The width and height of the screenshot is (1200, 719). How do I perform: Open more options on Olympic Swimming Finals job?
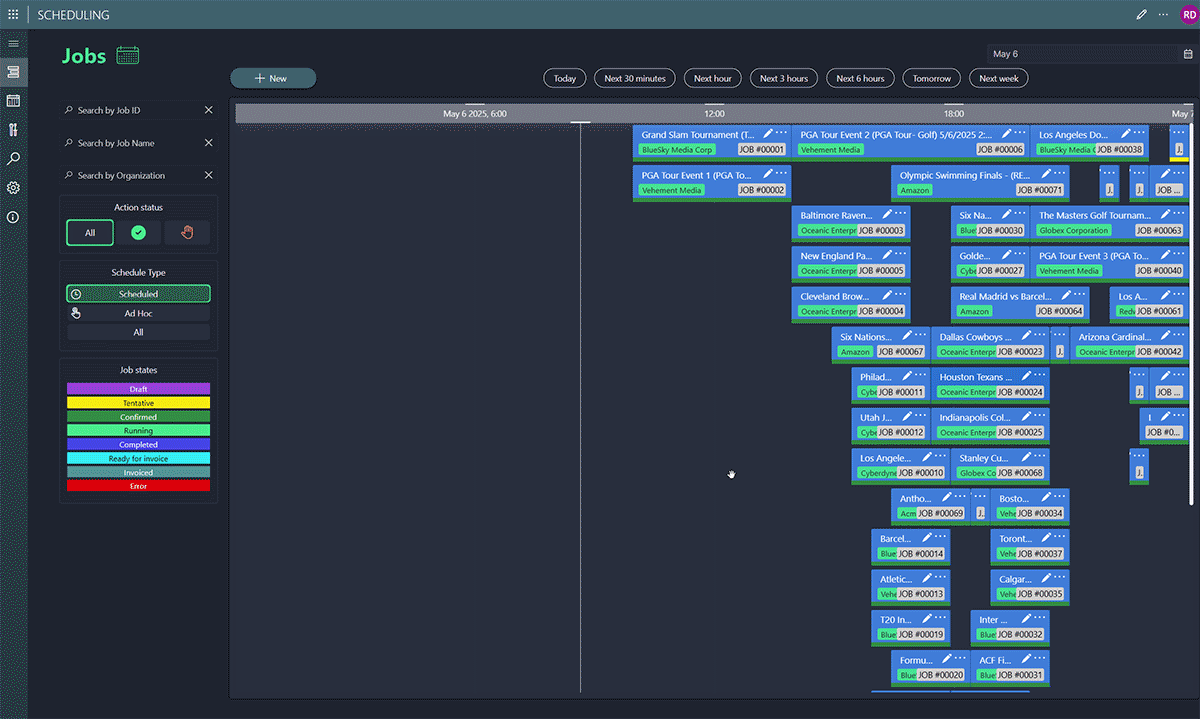point(1060,174)
